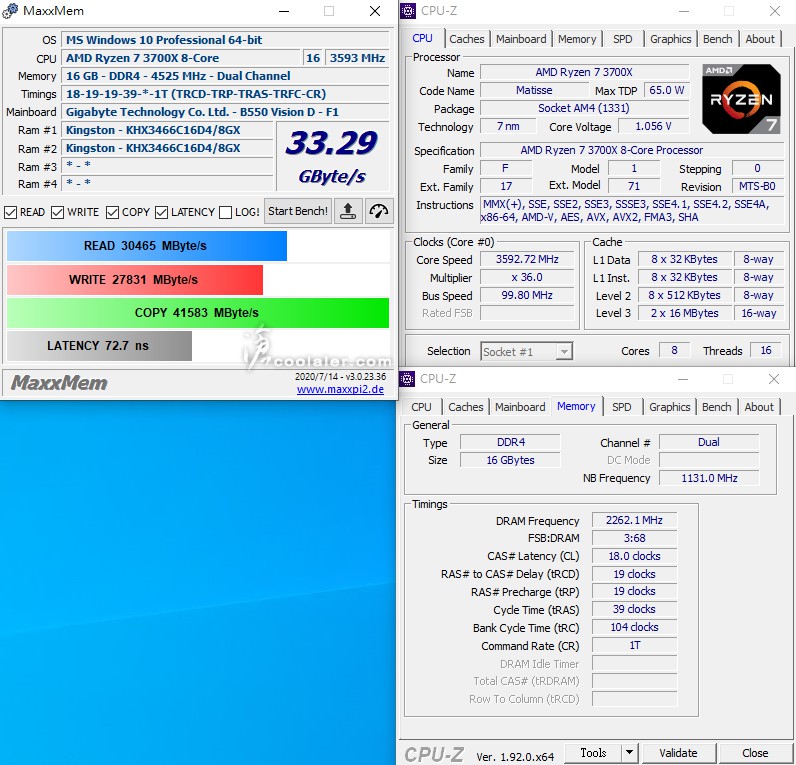Switch to Memory tab in upper CPU-Z window

[577, 39]
